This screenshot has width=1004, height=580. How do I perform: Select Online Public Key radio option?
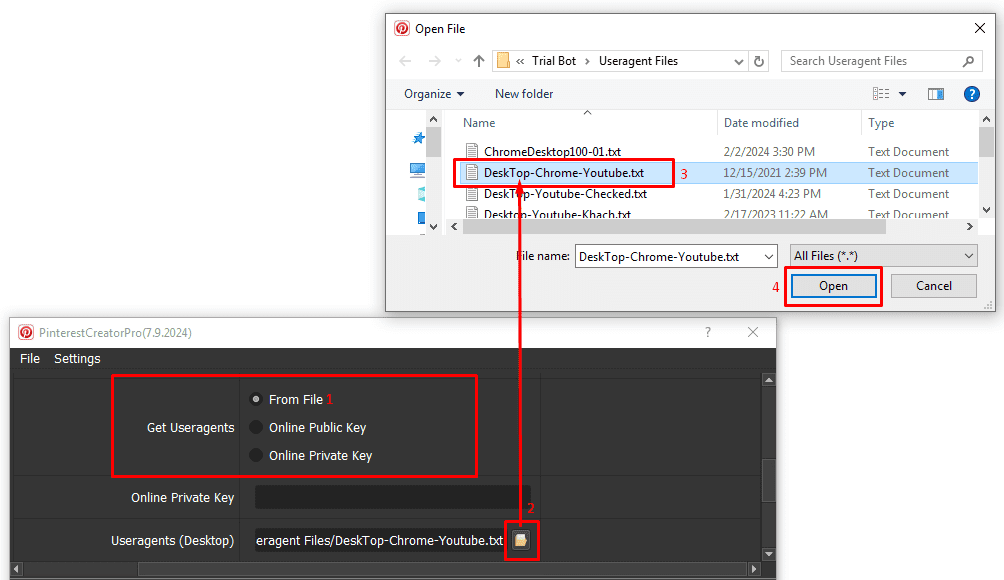point(256,427)
